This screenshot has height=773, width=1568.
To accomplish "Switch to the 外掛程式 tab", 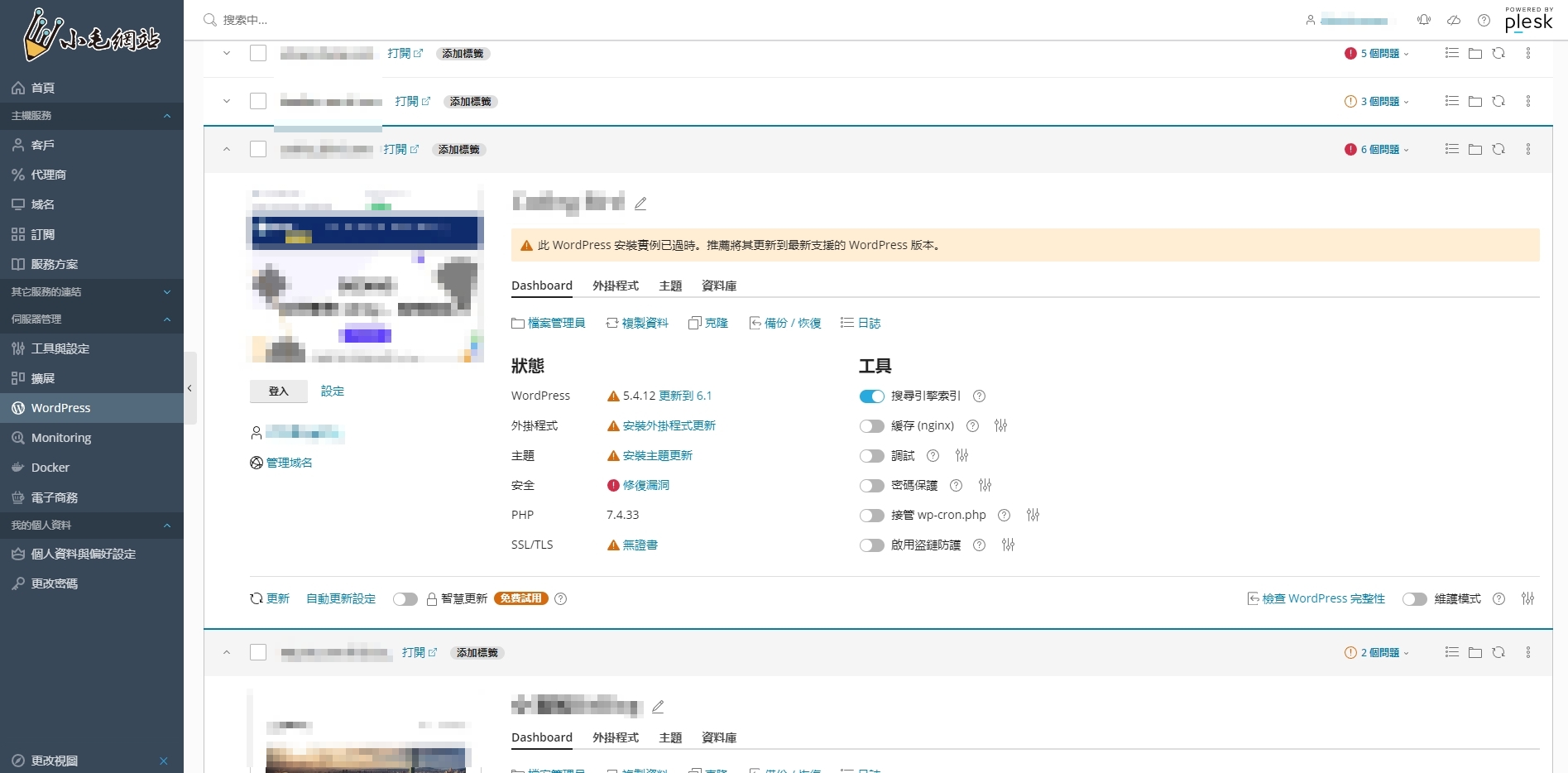I will point(615,286).
